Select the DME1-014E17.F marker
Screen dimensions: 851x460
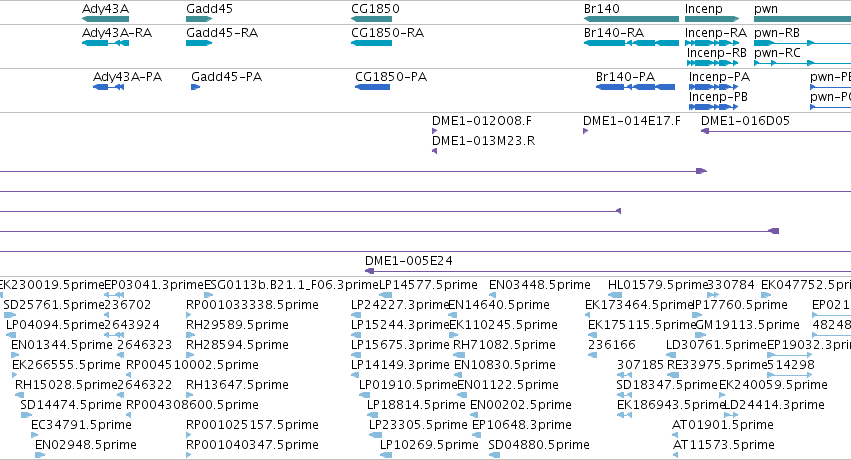click(586, 131)
